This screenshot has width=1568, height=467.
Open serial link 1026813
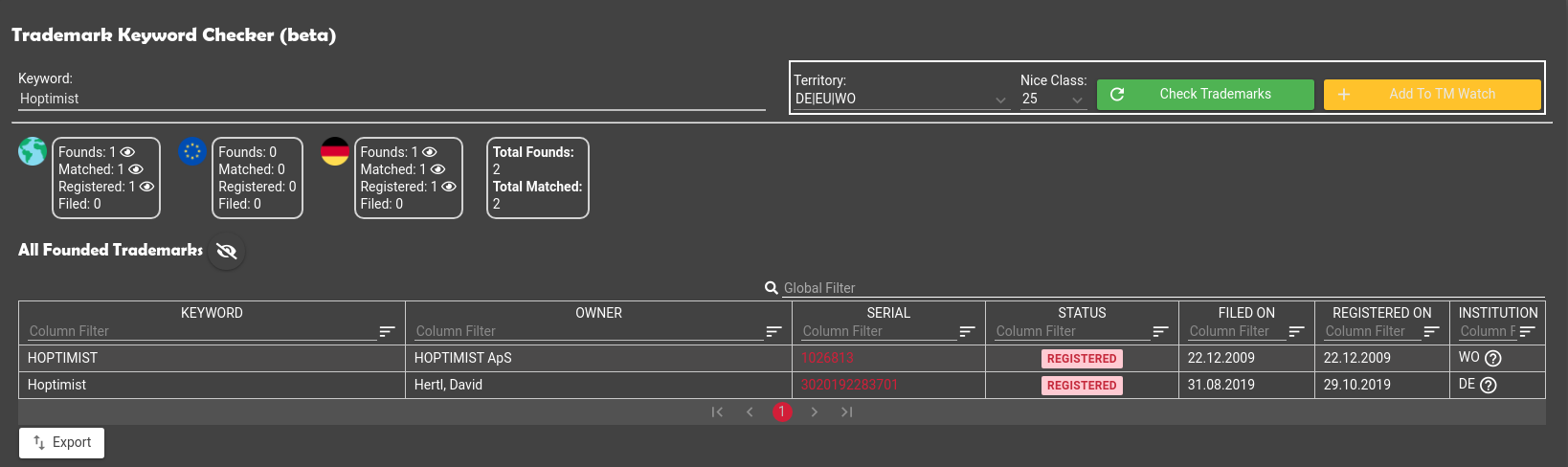pyautogui.click(x=827, y=358)
